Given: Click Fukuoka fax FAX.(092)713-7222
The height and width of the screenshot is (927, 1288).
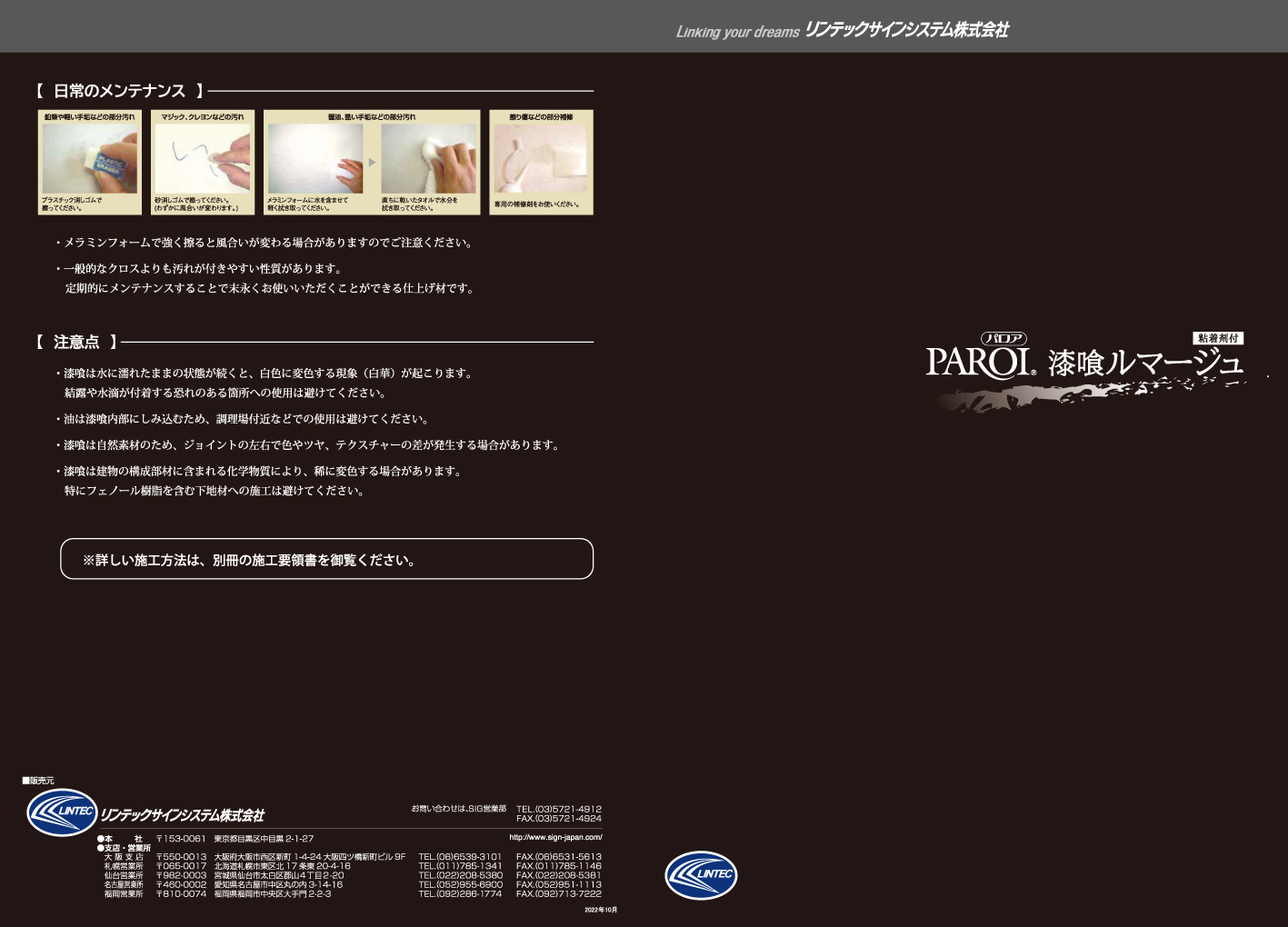Looking at the screenshot, I should click(559, 893).
